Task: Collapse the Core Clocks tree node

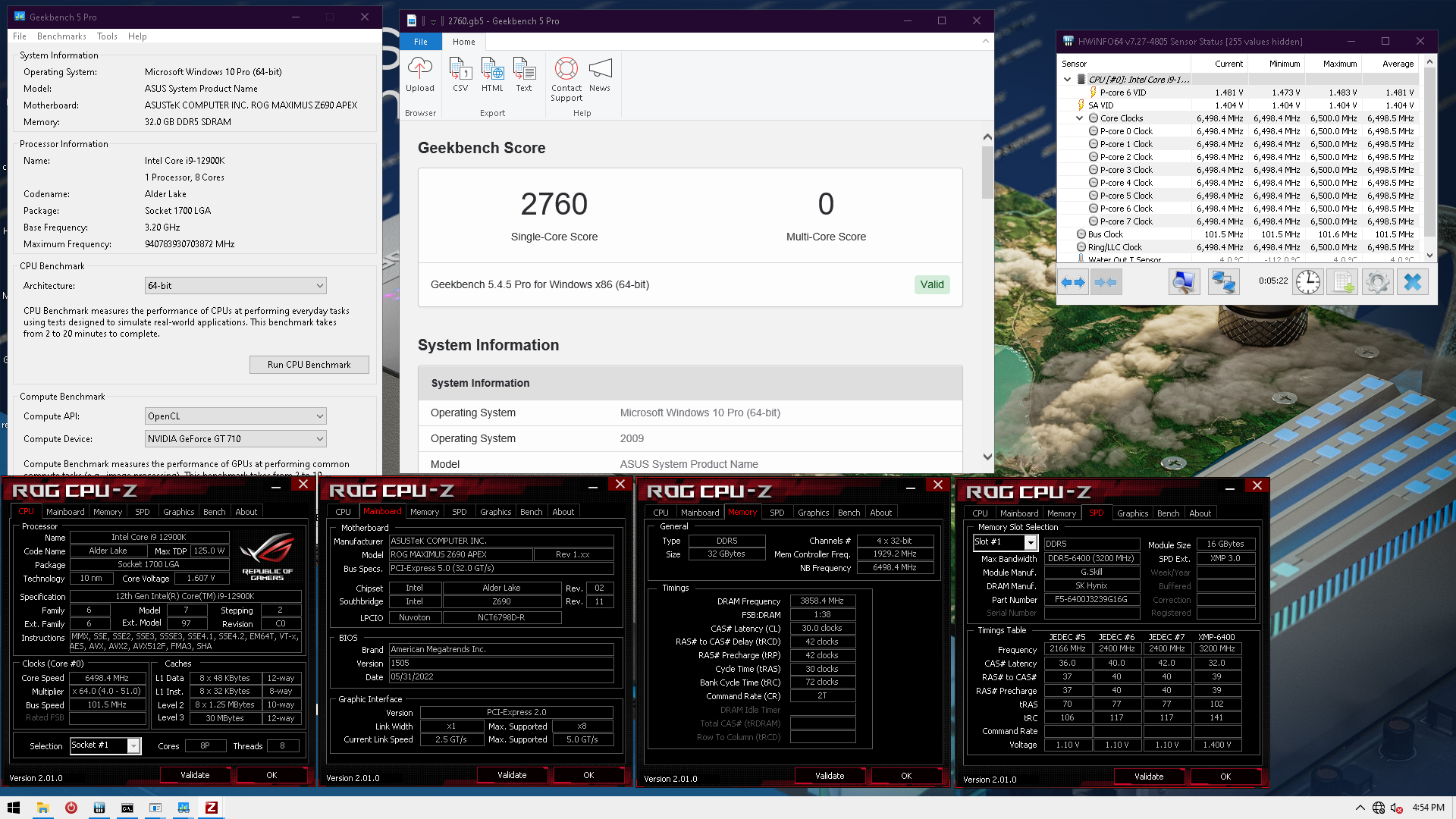Action: tap(1080, 118)
